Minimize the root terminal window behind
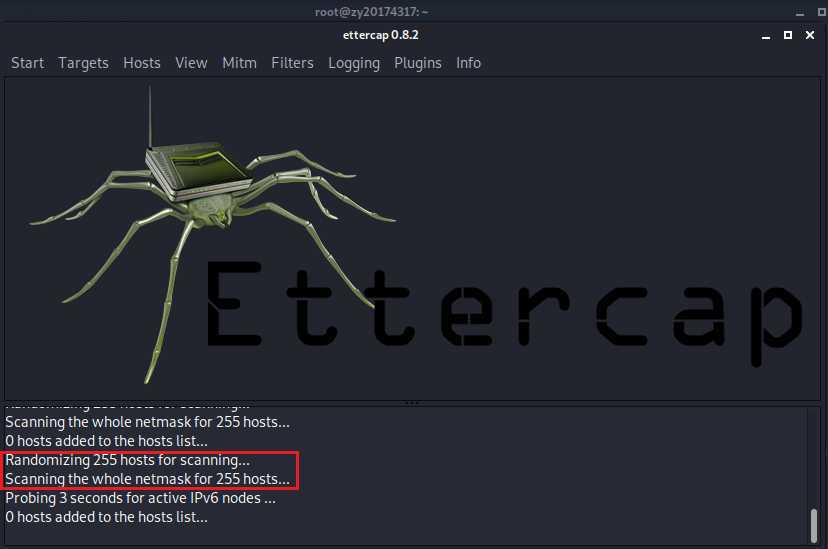This screenshot has width=828, height=549. (800, 12)
